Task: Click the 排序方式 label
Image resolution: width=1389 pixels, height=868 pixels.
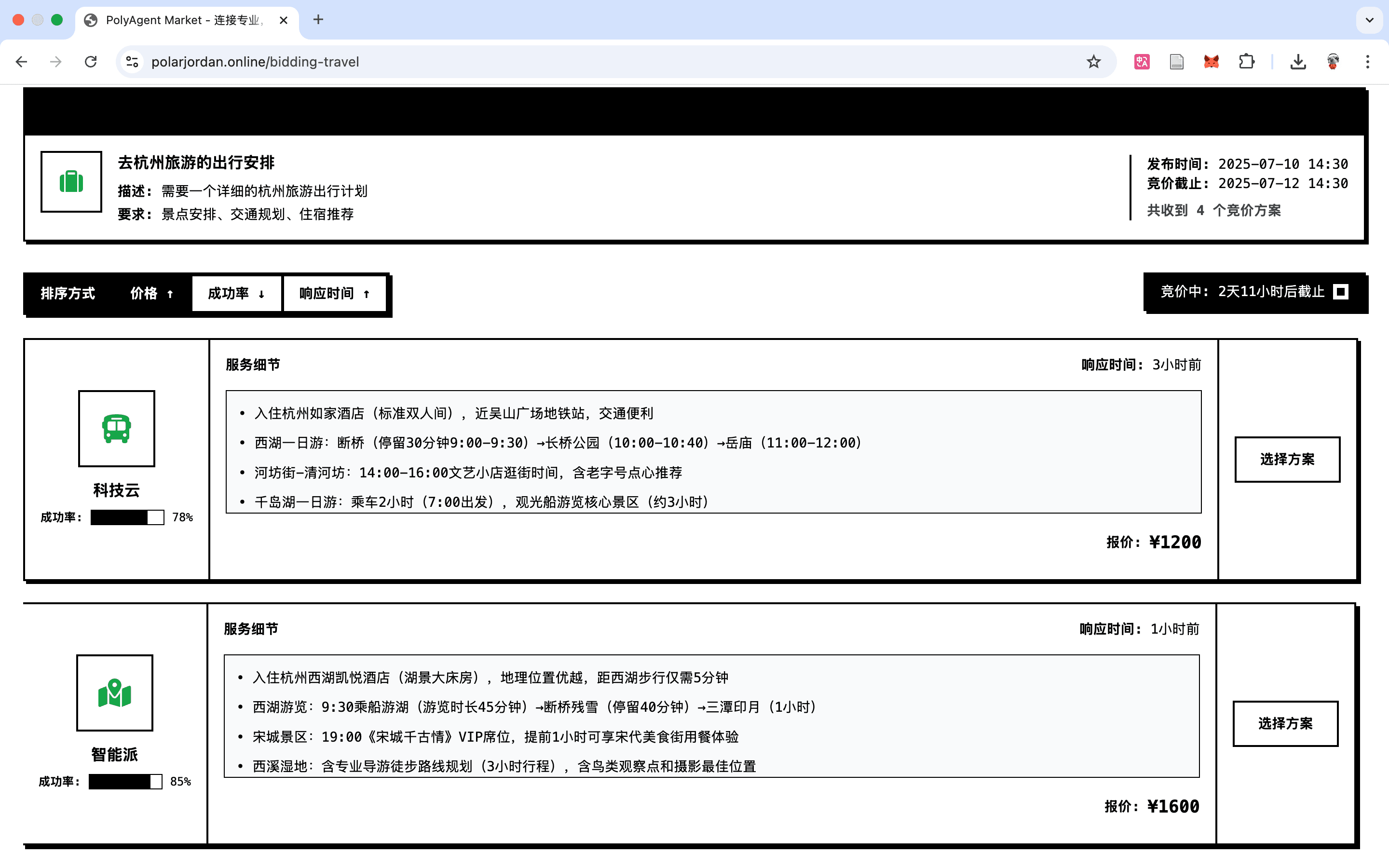Action: click(x=68, y=293)
